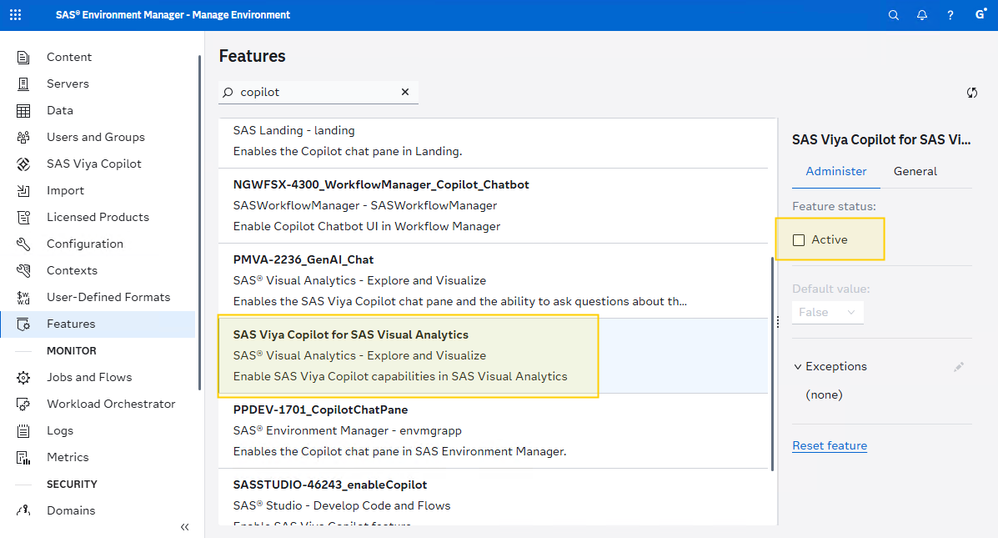Select NGWFSX-4300_WorkflowManager_Copilot_Chatbot feature
Image resolution: width=998 pixels, height=538 pixels.
(493, 206)
